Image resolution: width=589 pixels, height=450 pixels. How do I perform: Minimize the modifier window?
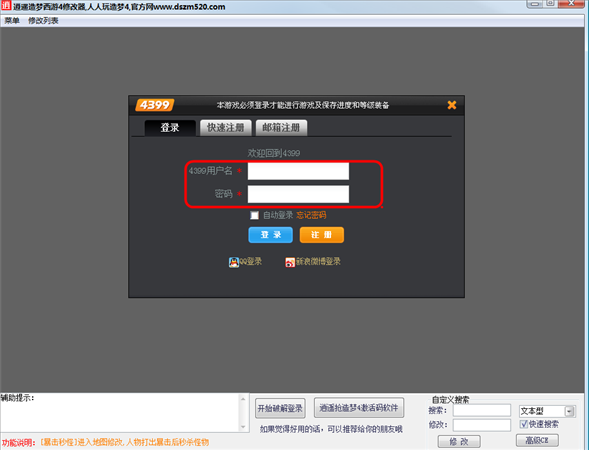(535, 4)
